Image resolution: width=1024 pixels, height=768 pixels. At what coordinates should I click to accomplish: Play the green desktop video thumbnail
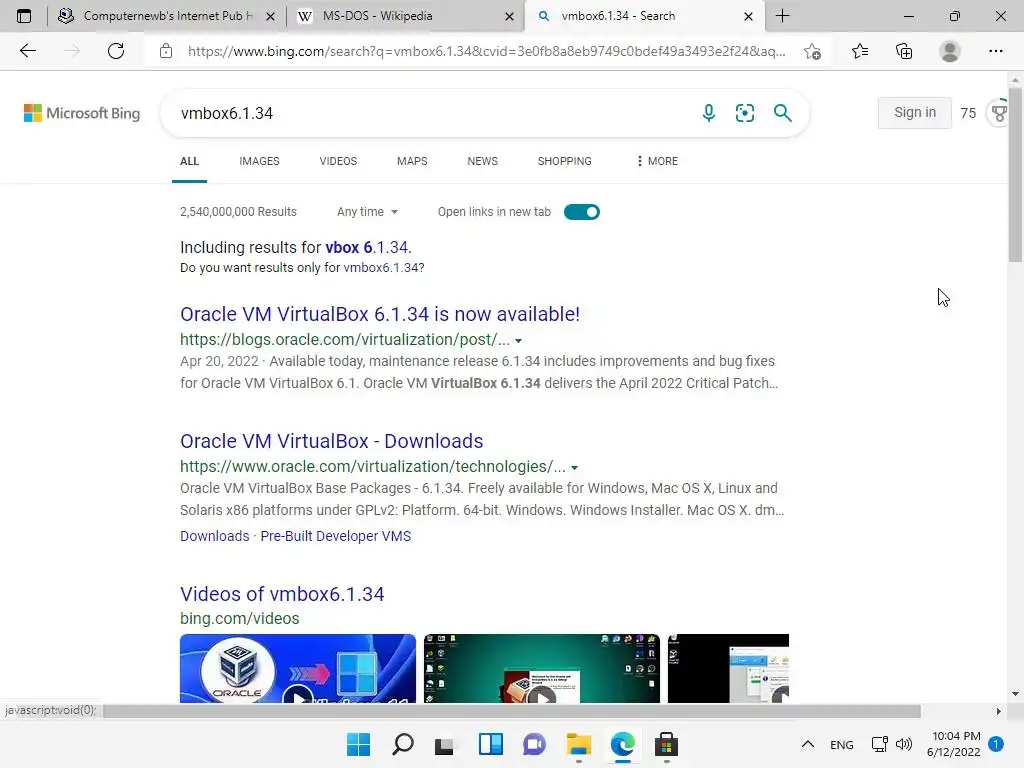click(541, 668)
